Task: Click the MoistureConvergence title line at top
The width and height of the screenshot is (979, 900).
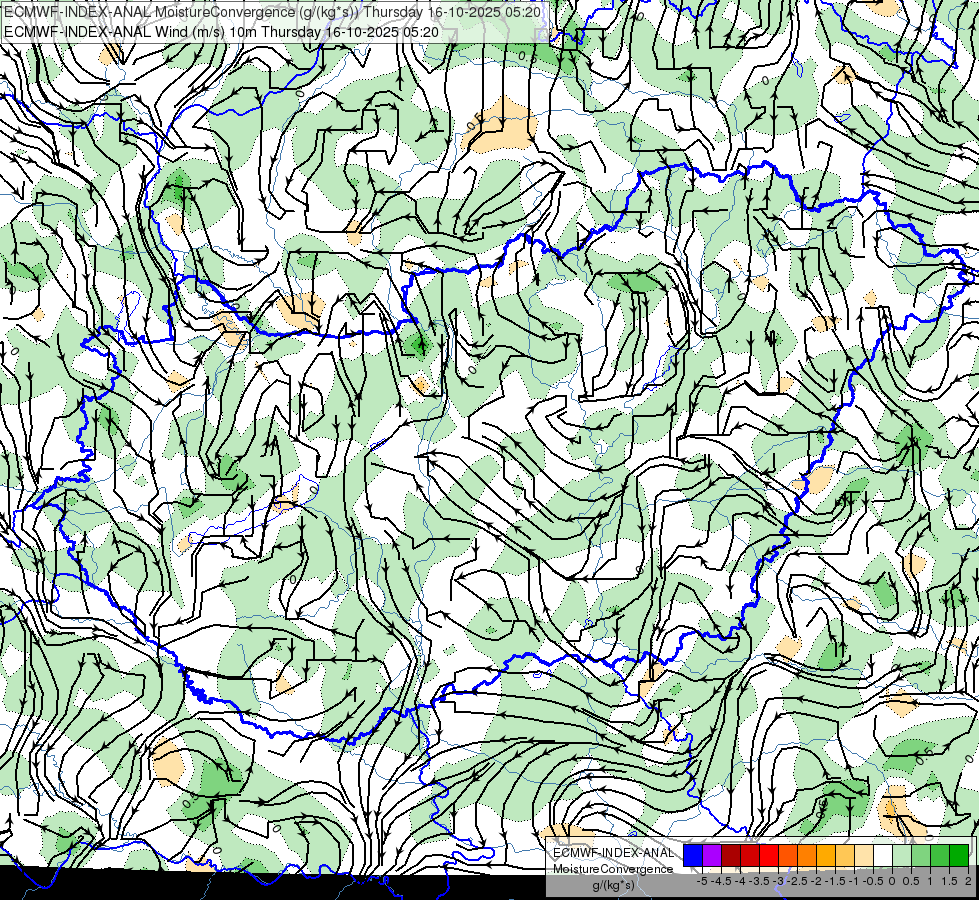Action: [x=272, y=12]
